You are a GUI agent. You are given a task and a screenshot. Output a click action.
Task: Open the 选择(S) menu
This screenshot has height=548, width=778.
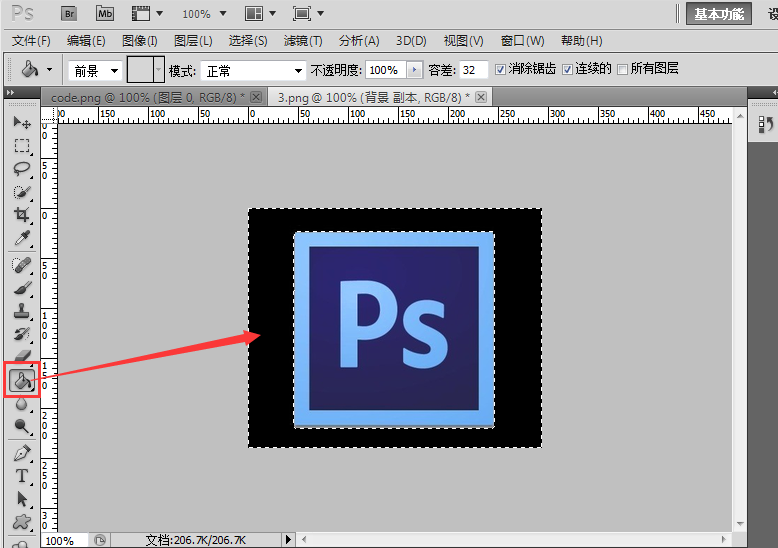248,41
